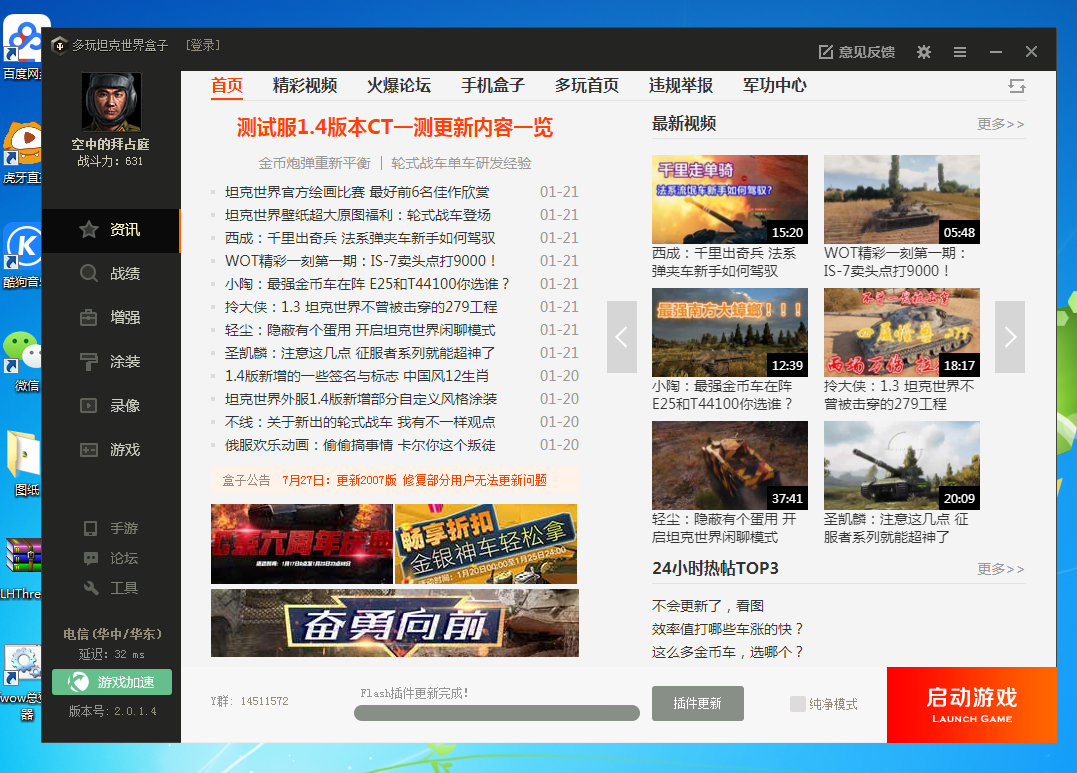Select the 增强 toolbox icon in sidebar
Screen dimensions: 1077x773
click(x=90, y=317)
